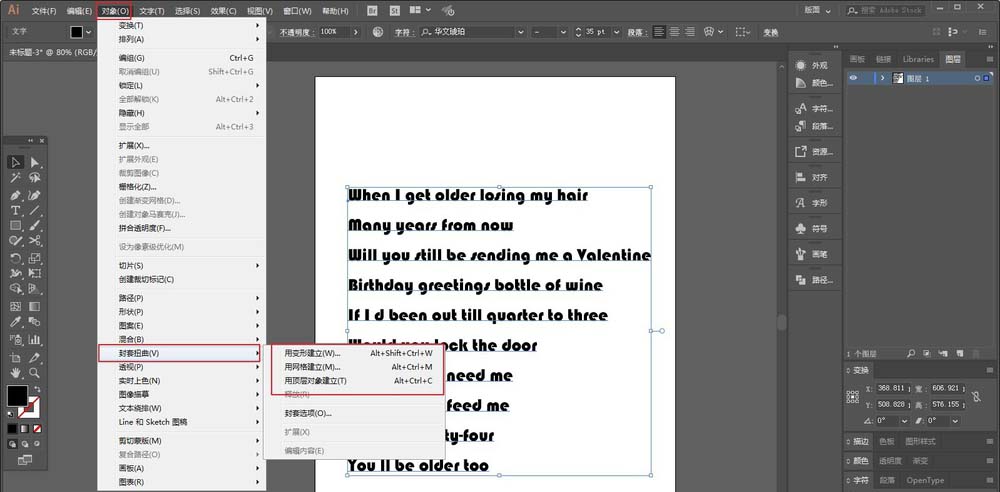Select the Artboard tool
The image size is (1000, 492).
pyautogui.click(x=16, y=357)
